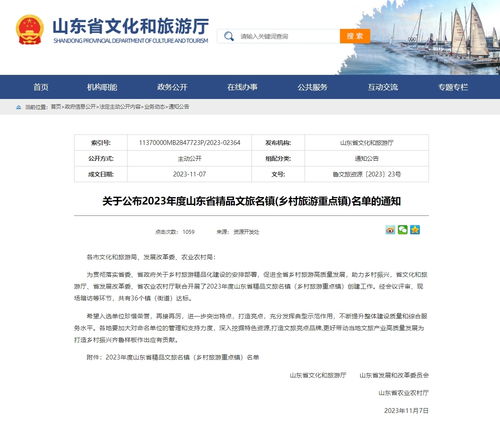Image resolution: width=500 pixels, height=423 pixels.
Task: Click 山东省文化和旅游厅 cell in info table
Action: click(x=367, y=143)
